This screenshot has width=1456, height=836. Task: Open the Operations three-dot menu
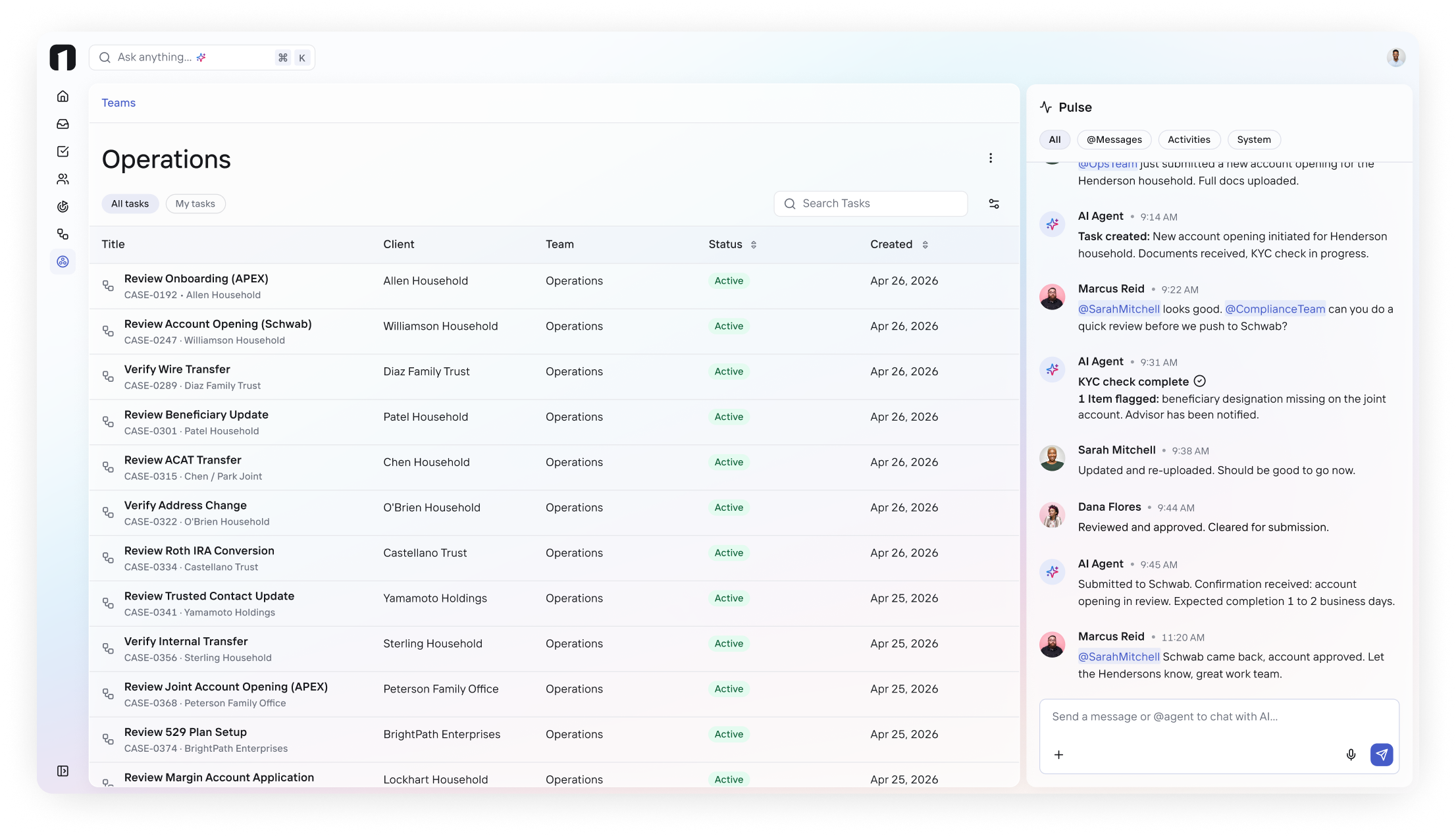[x=991, y=158]
